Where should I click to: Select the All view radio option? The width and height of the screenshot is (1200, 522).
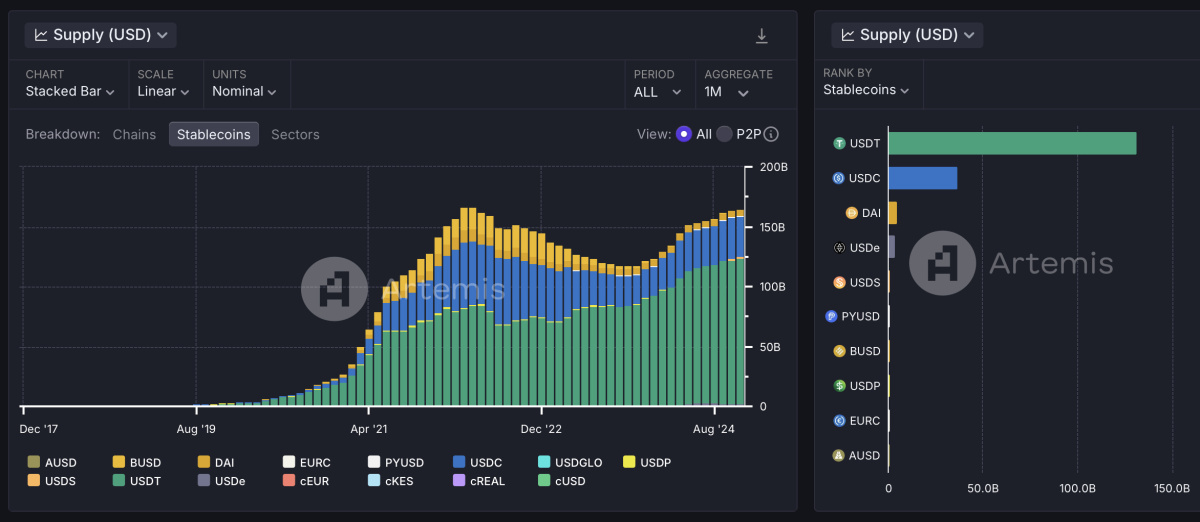click(x=684, y=134)
